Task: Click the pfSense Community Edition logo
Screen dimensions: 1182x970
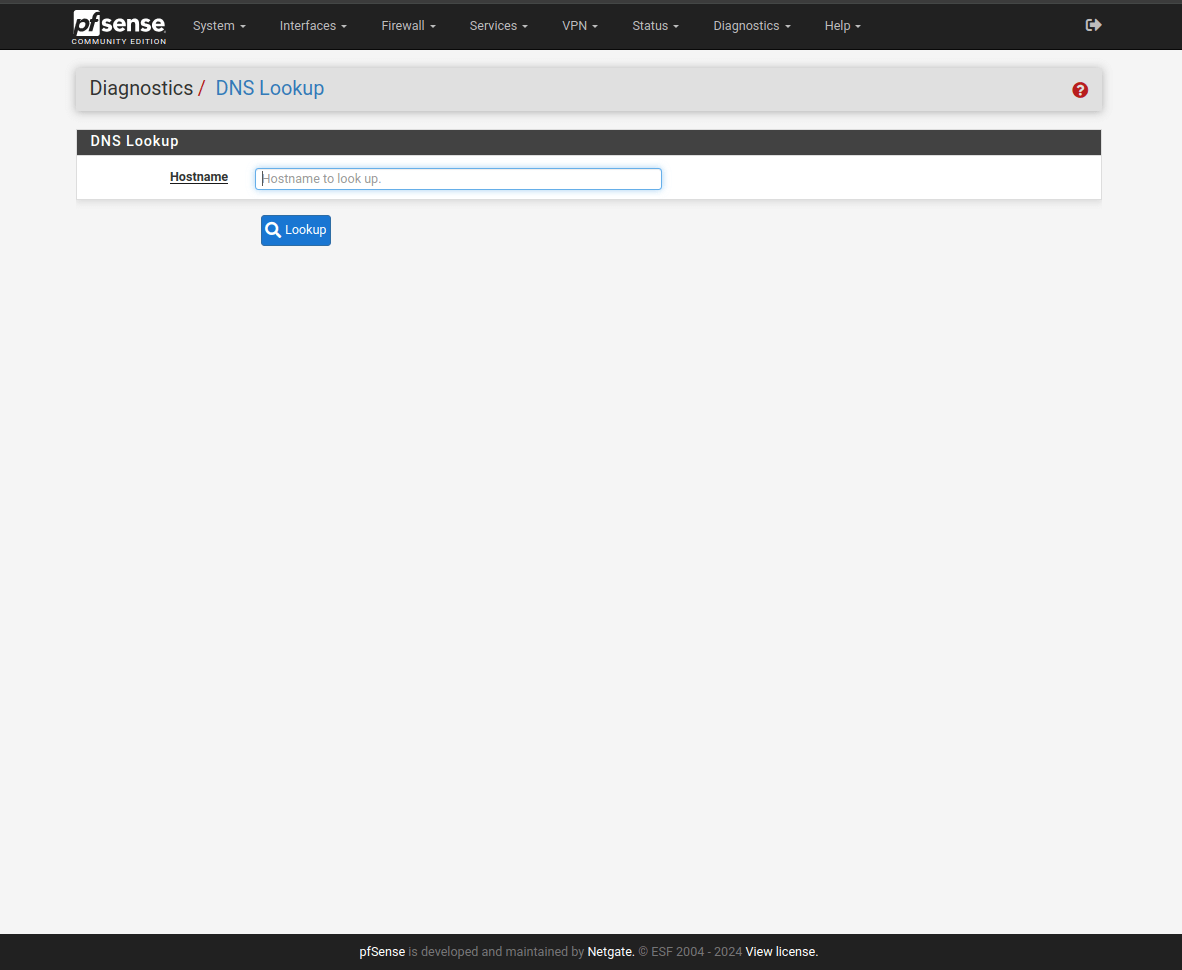Action: pyautogui.click(x=119, y=26)
